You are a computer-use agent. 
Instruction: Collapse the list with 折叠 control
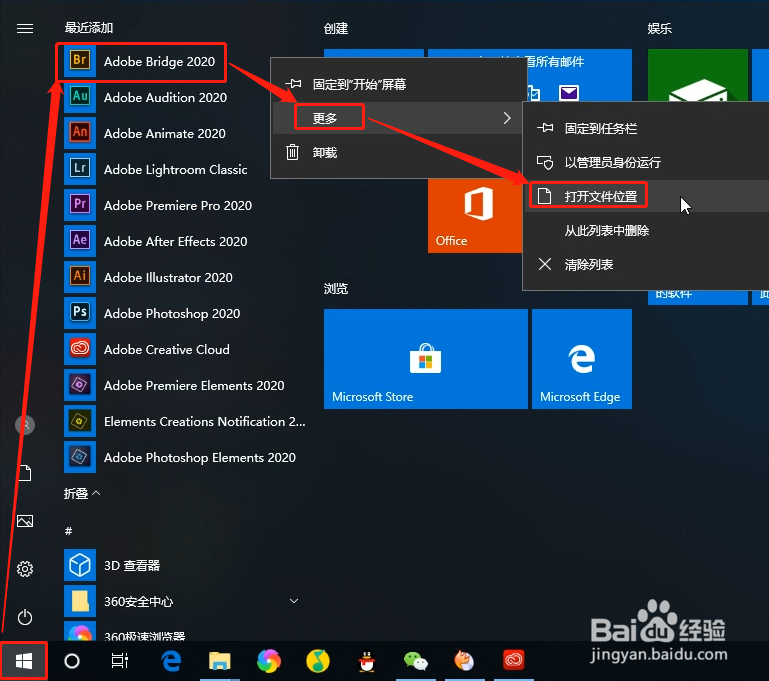click(x=82, y=493)
